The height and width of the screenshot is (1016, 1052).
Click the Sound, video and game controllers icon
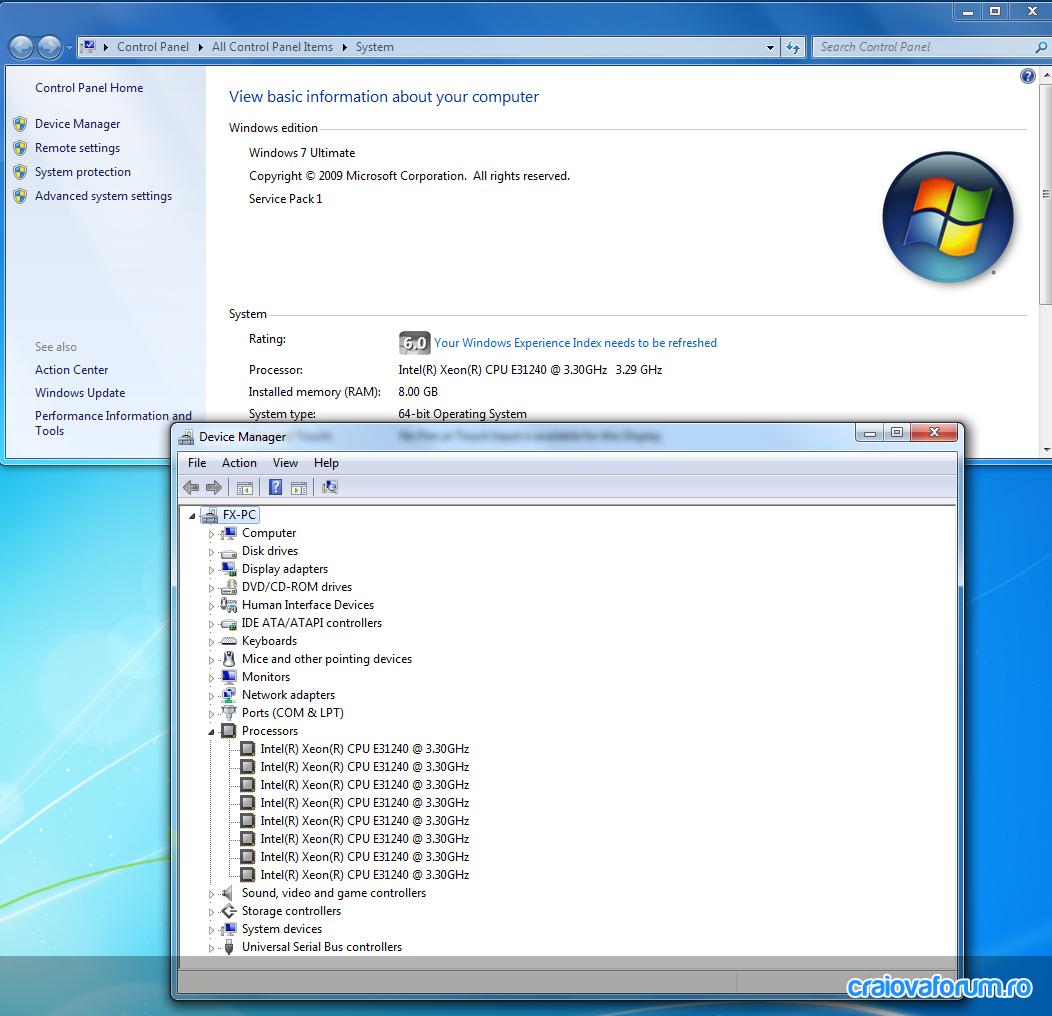tap(229, 893)
